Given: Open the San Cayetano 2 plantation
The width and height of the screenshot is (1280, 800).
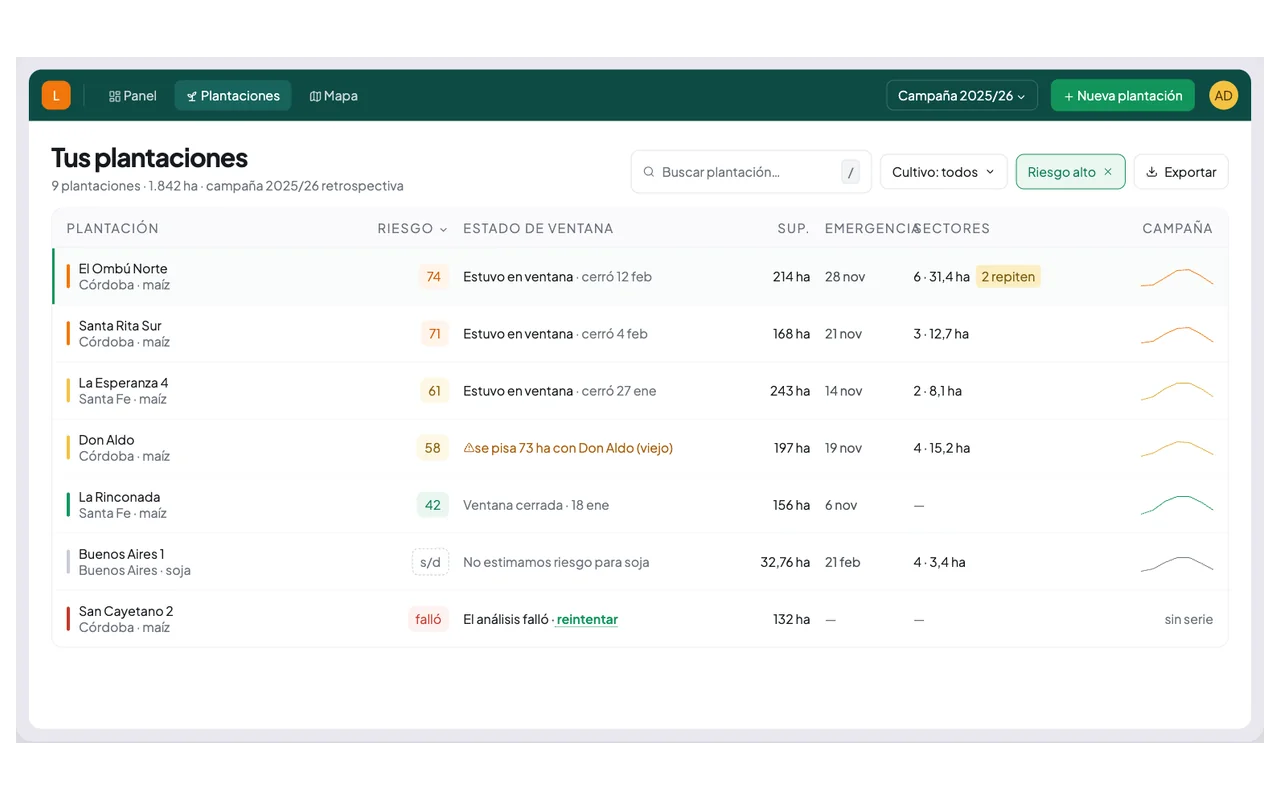Looking at the screenshot, I should (x=640, y=619).
